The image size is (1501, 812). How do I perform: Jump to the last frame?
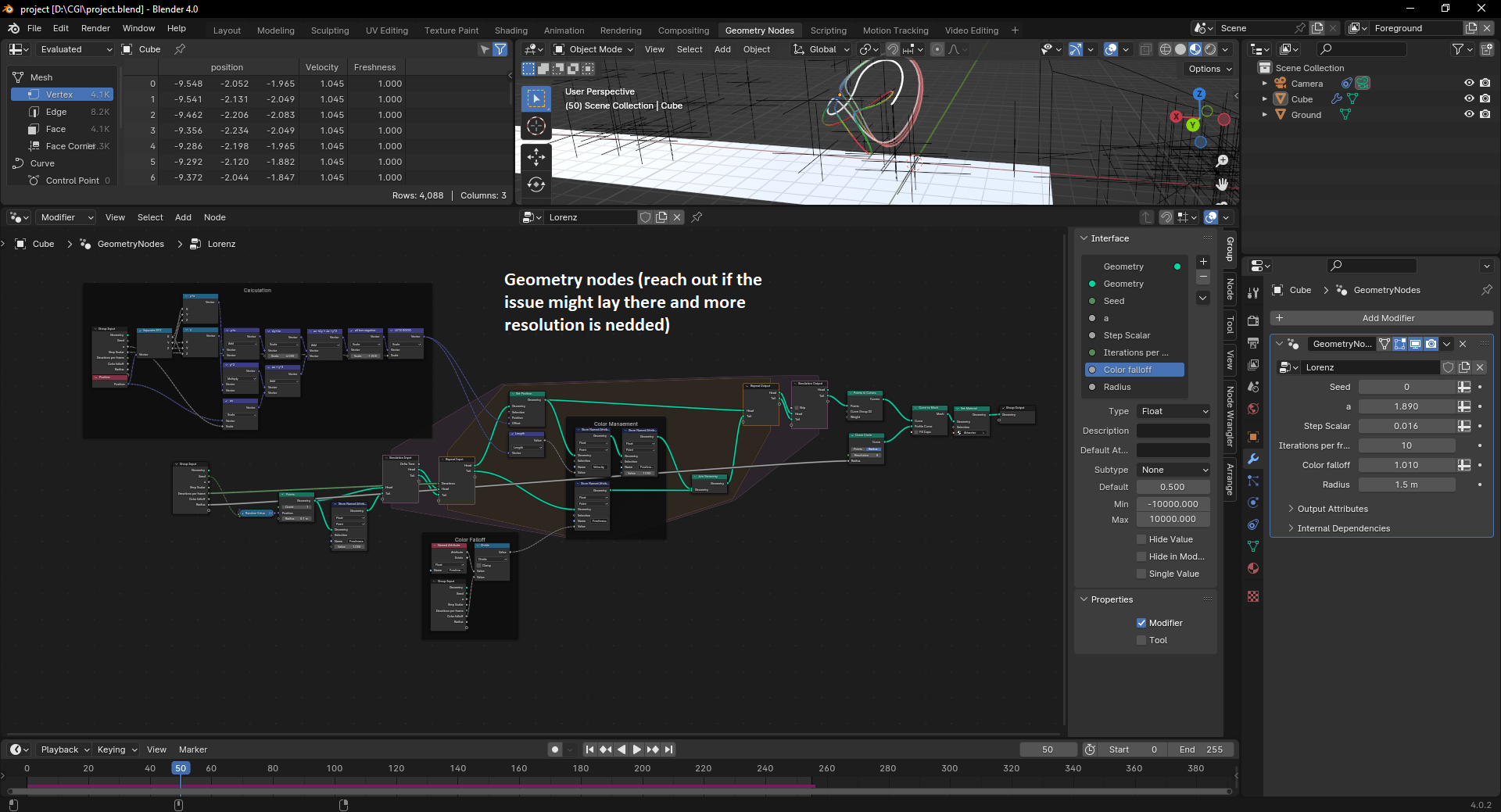668,749
